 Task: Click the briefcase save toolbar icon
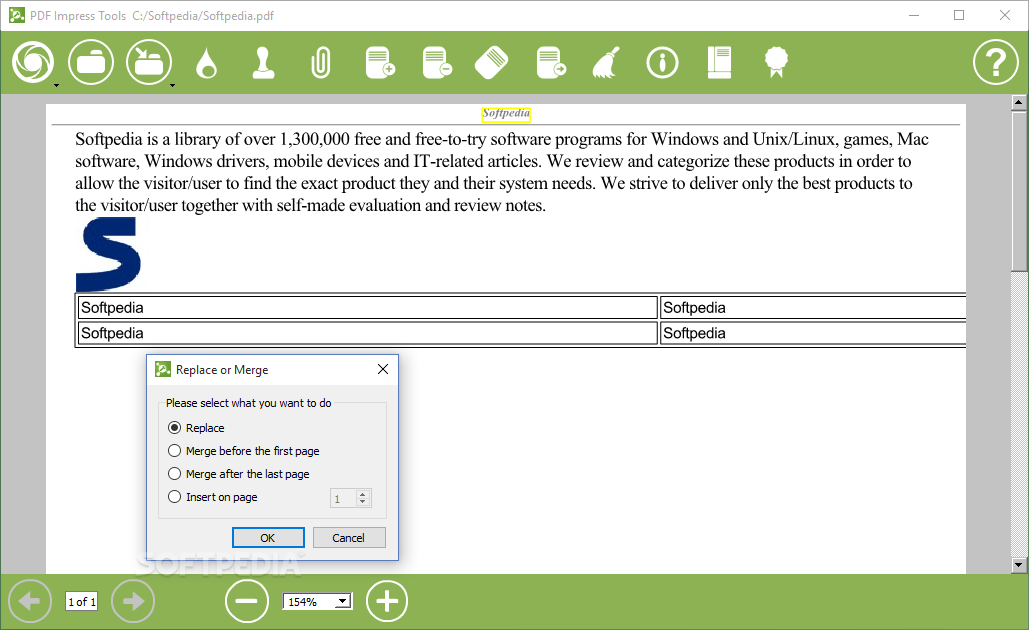pyautogui.click(x=91, y=62)
